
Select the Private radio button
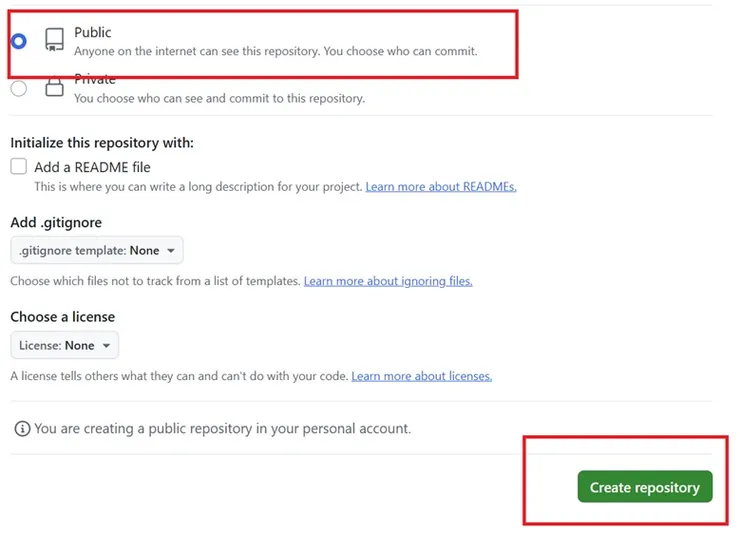click(18, 89)
